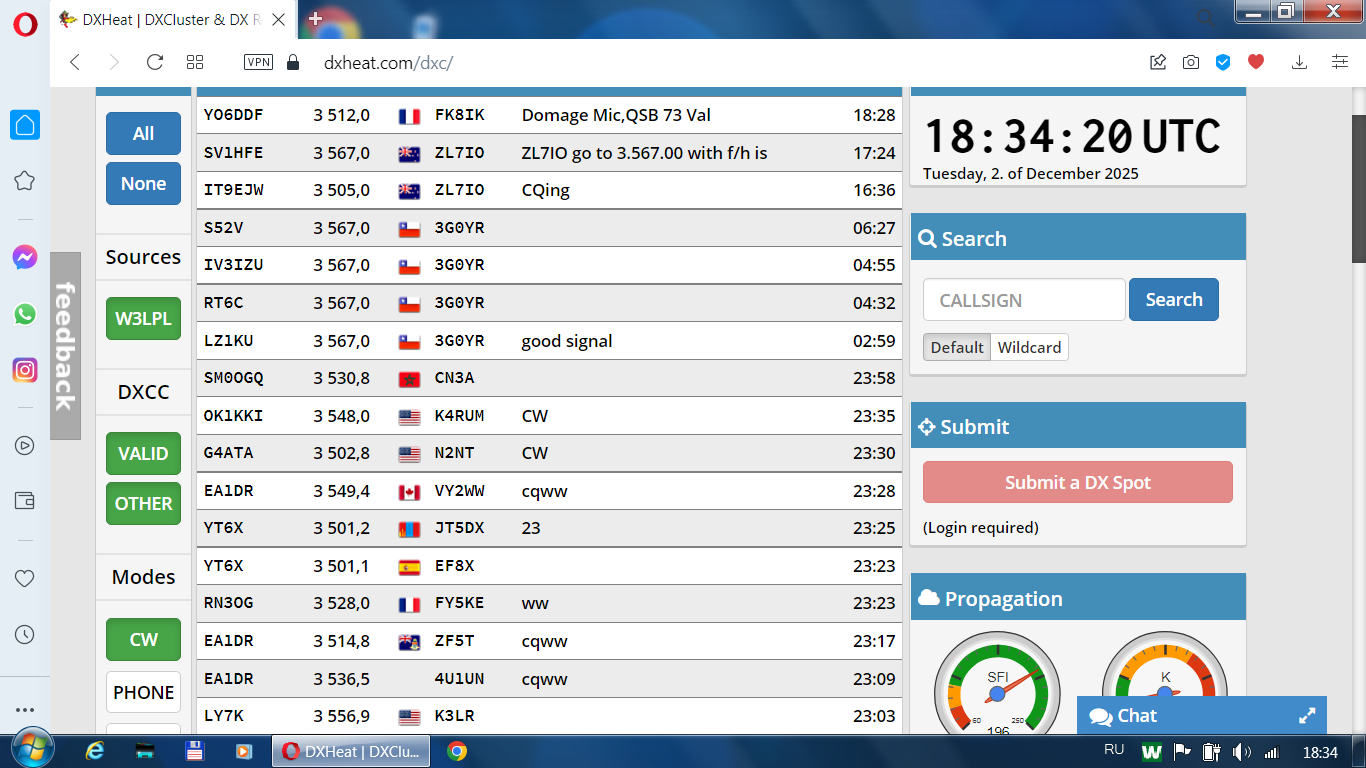1366x768 pixels.
Task: Toggle the VALID DXCC filter
Action: pos(143,454)
